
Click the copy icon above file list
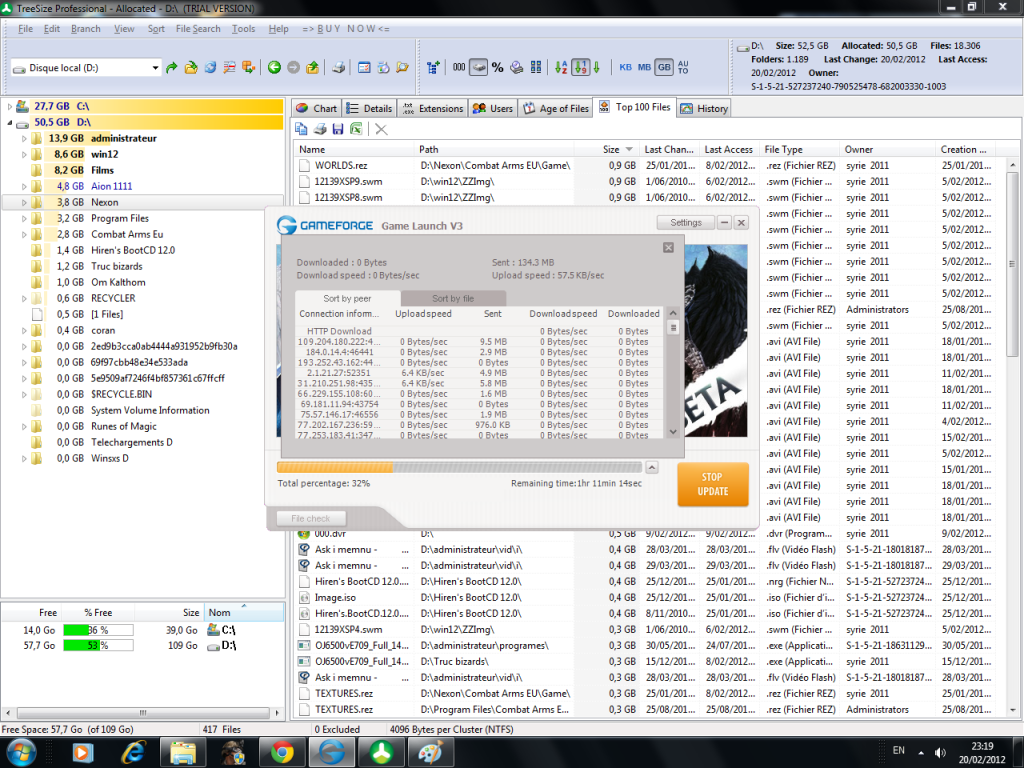point(301,129)
